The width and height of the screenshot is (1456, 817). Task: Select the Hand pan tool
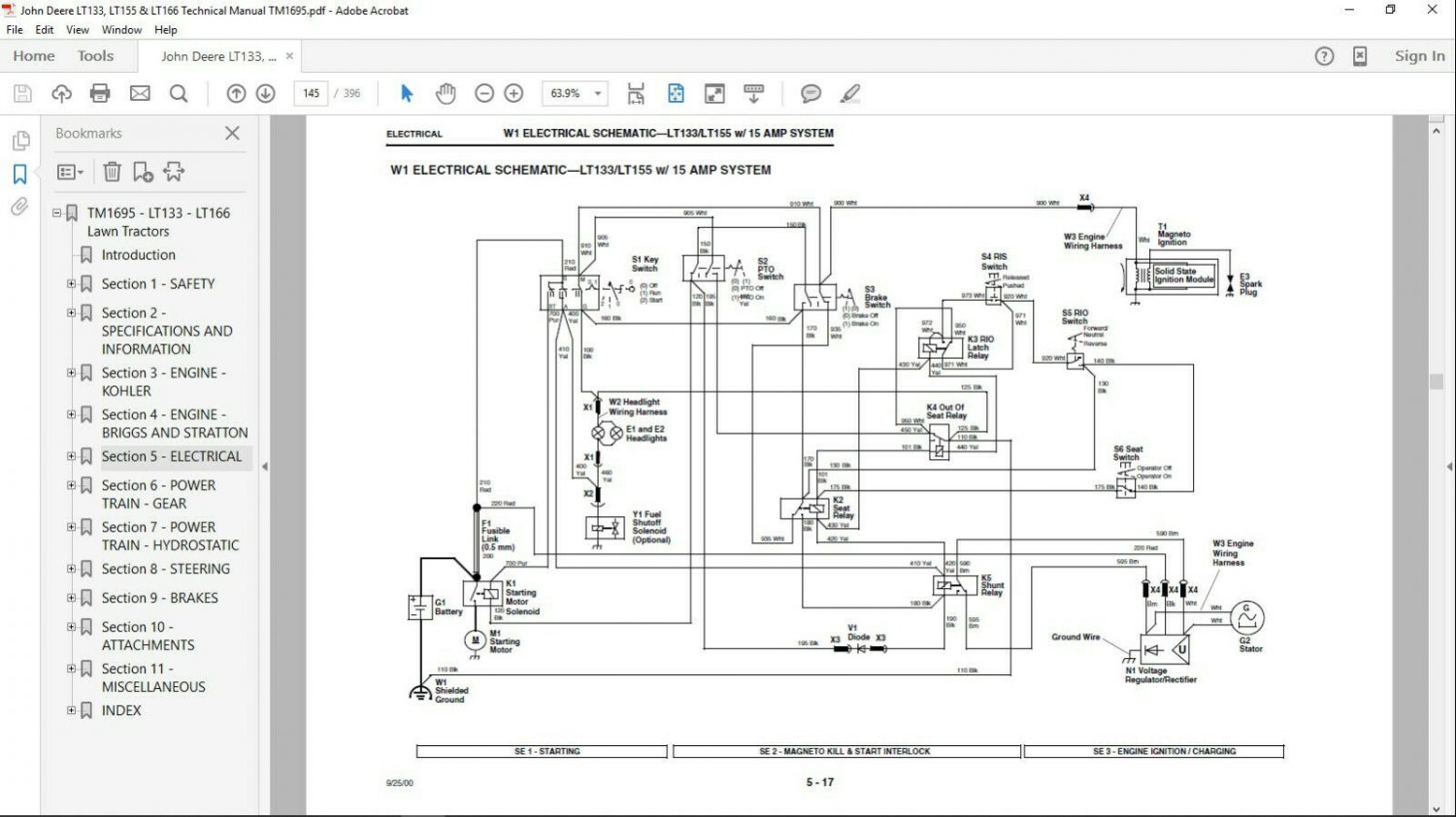[x=446, y=93]
